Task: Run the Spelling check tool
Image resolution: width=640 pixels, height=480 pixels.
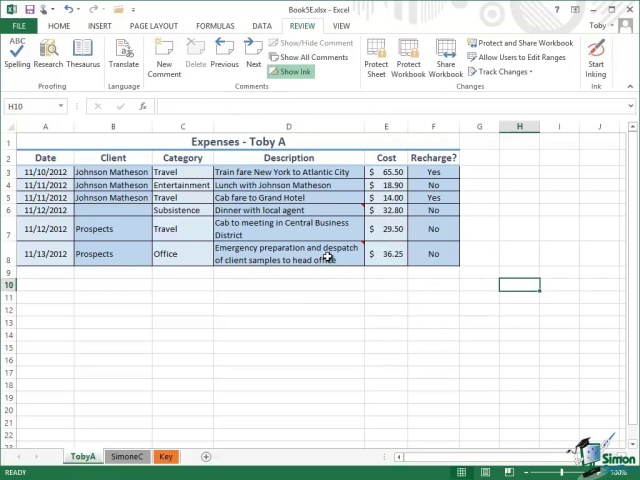Action: [x=17, y=53]
